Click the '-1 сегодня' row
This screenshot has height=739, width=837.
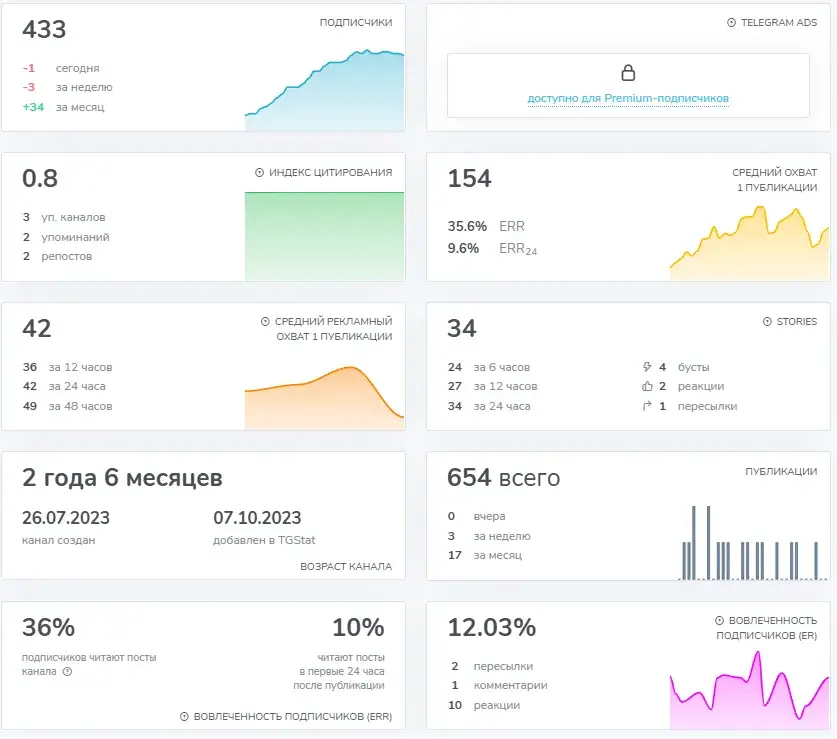(61, 68)
